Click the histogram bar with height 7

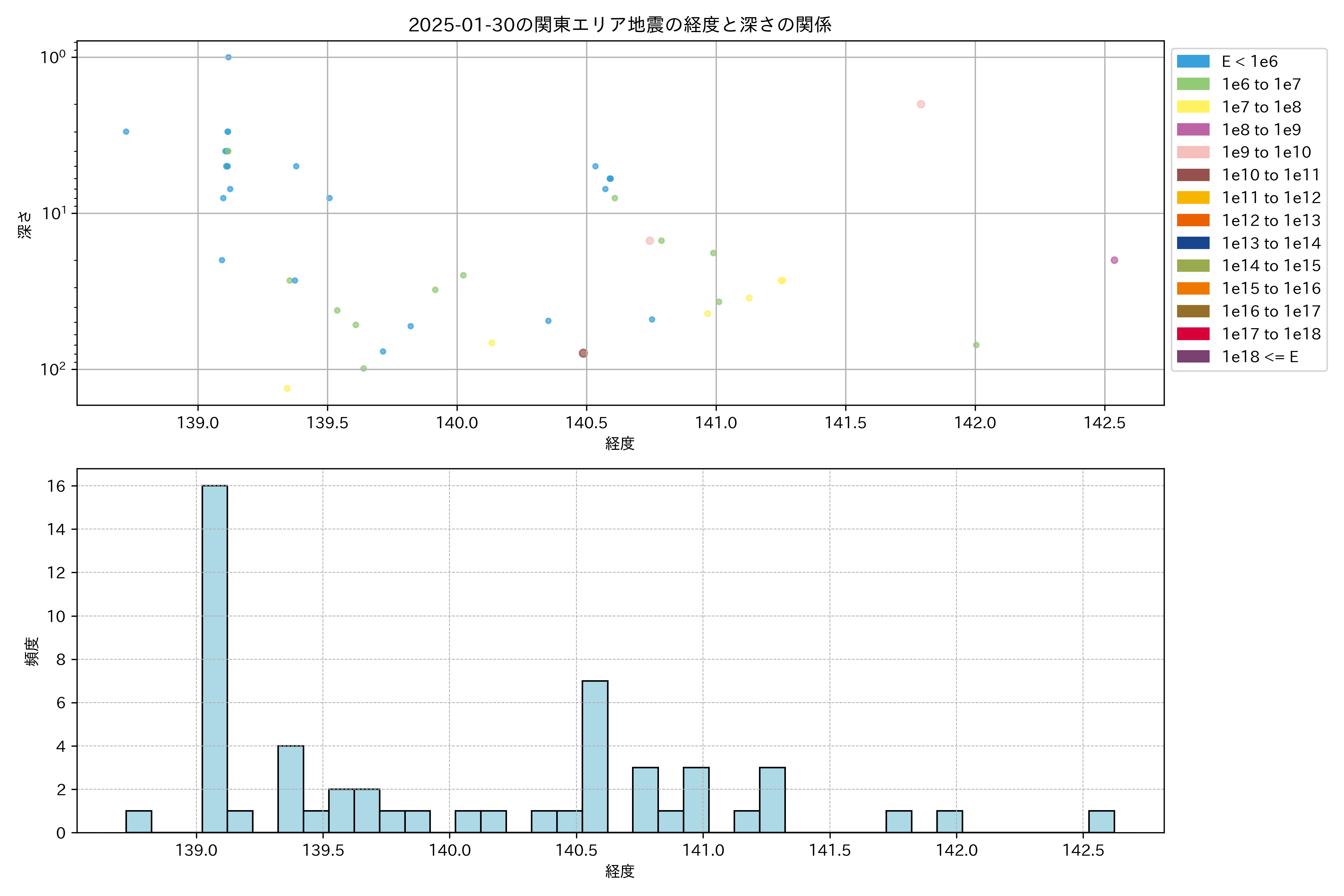pyautogui.click(x=595, y=757)
